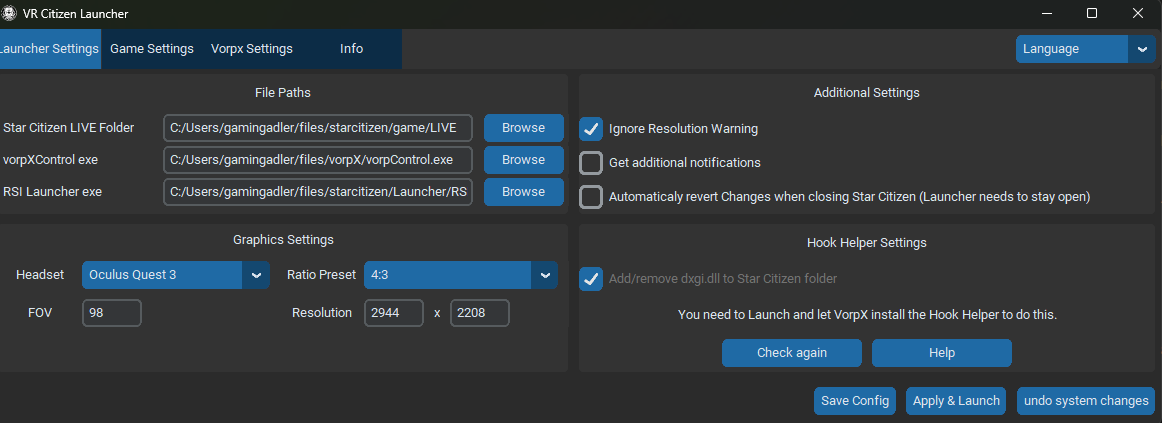1162x423 pixels.
Task: Switch to the Launcher Settings tab
Action: 50,49
